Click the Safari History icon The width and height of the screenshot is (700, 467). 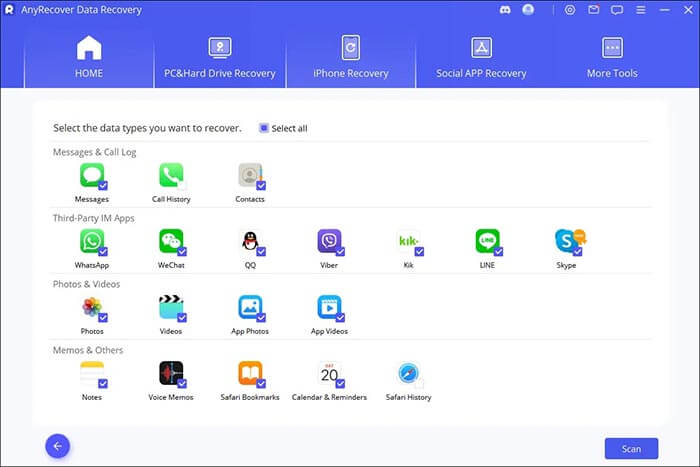coord(408,373)
